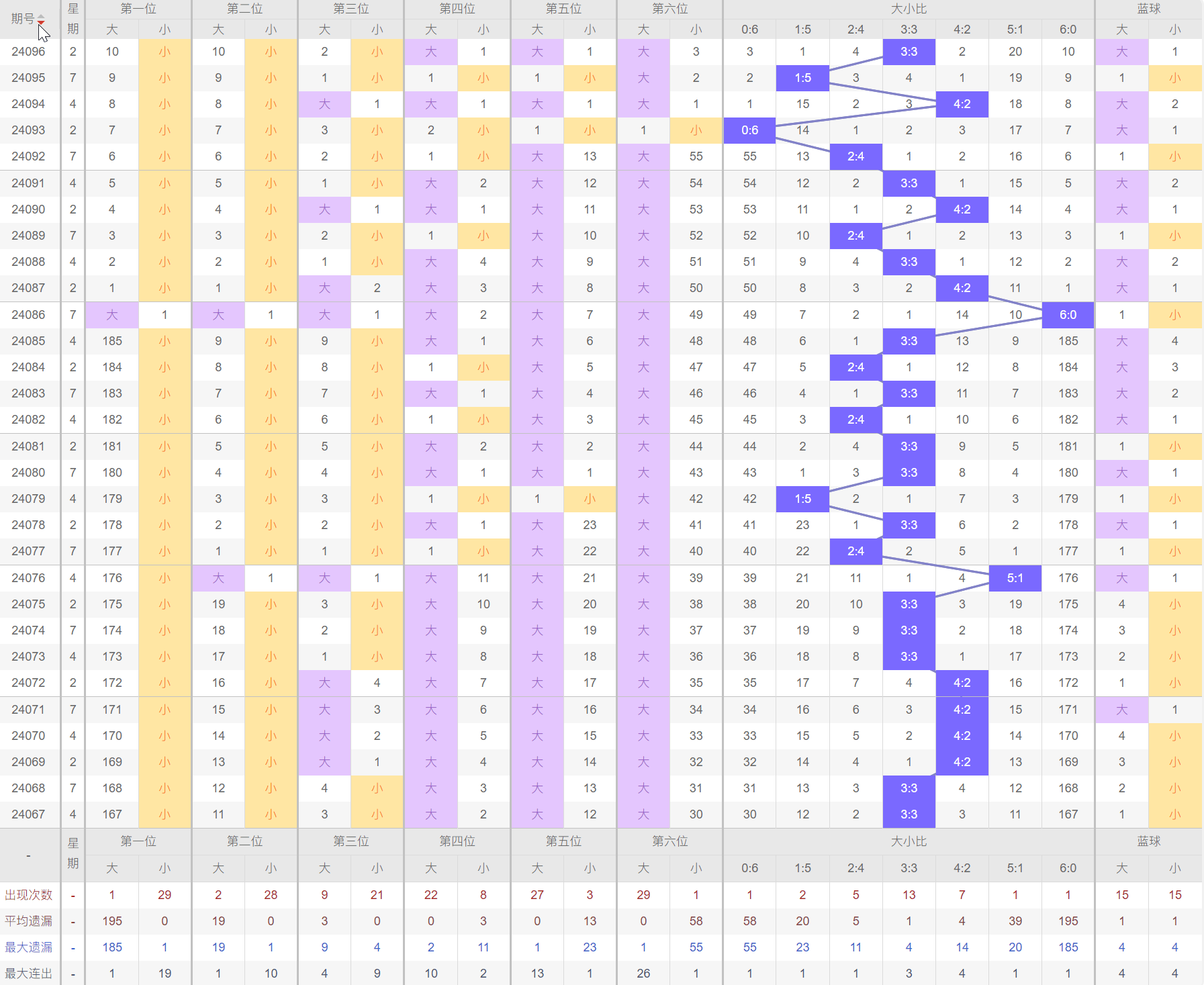Select issue number 24086 cell

tap(29, 315)
